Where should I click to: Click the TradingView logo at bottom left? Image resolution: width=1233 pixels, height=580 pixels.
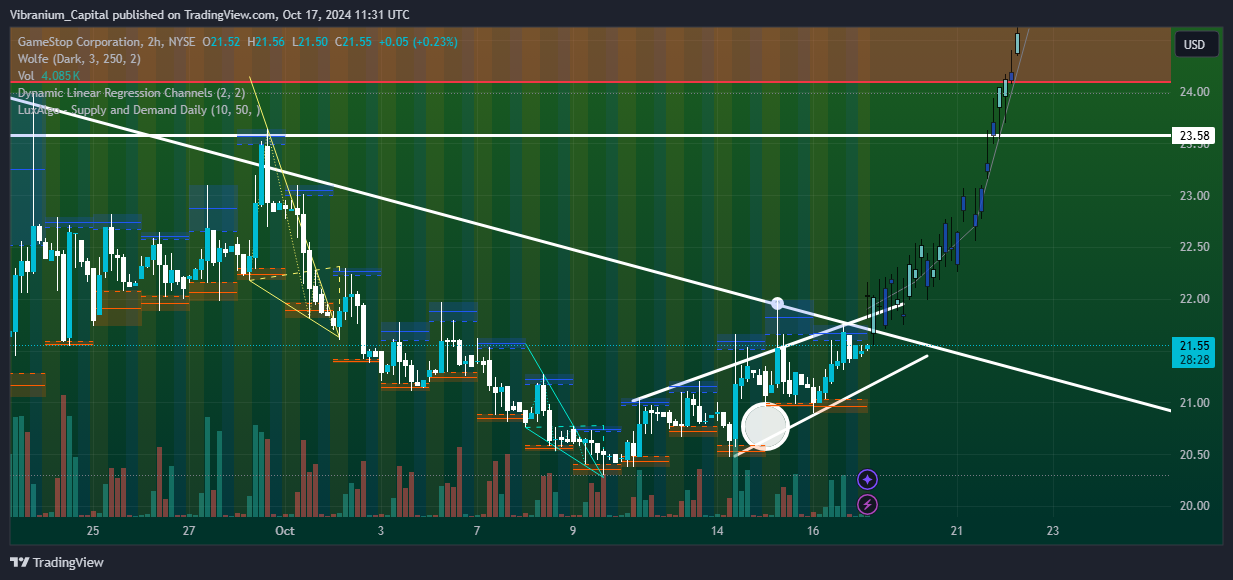click(x=57, y=562)
